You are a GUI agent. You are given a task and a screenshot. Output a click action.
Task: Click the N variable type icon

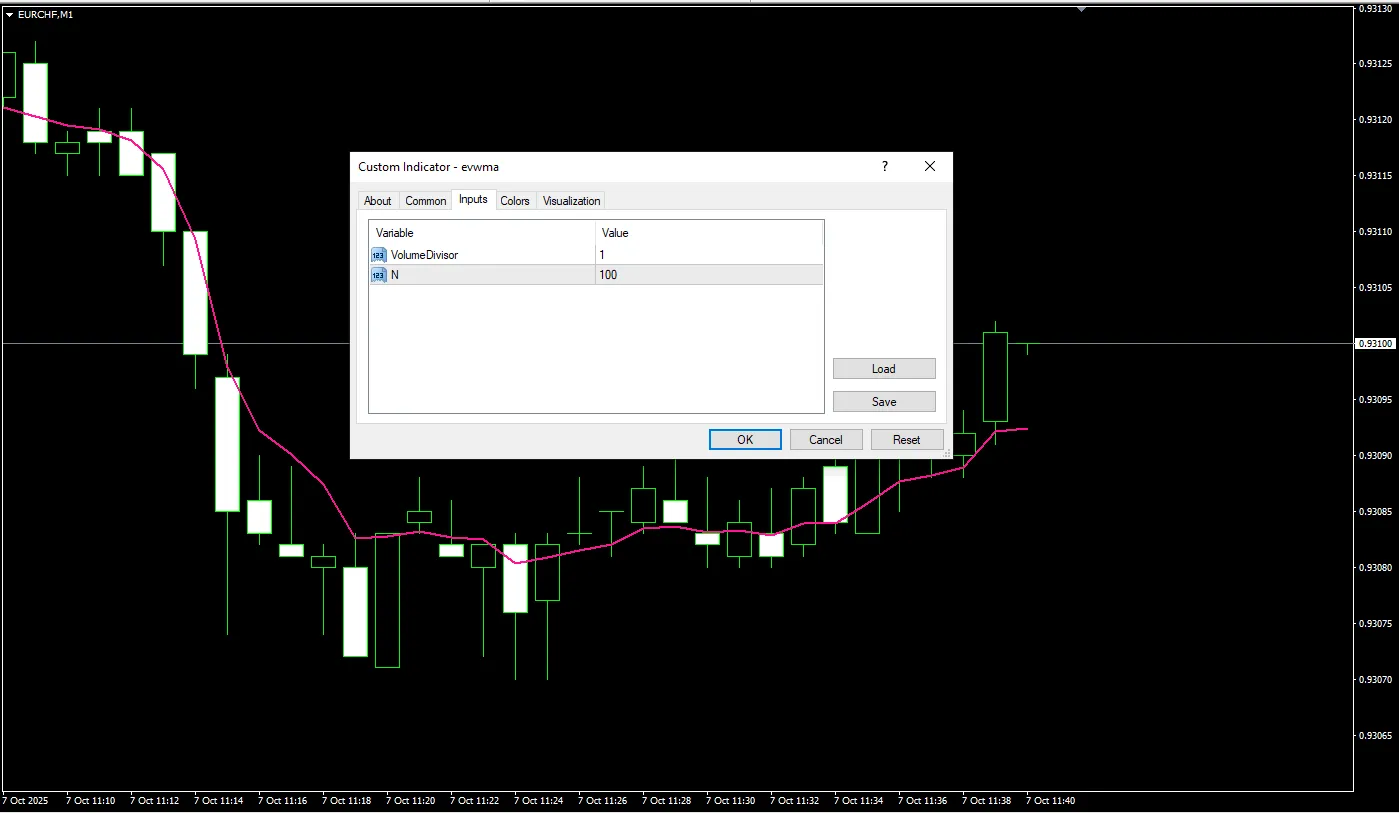(378, 275)
